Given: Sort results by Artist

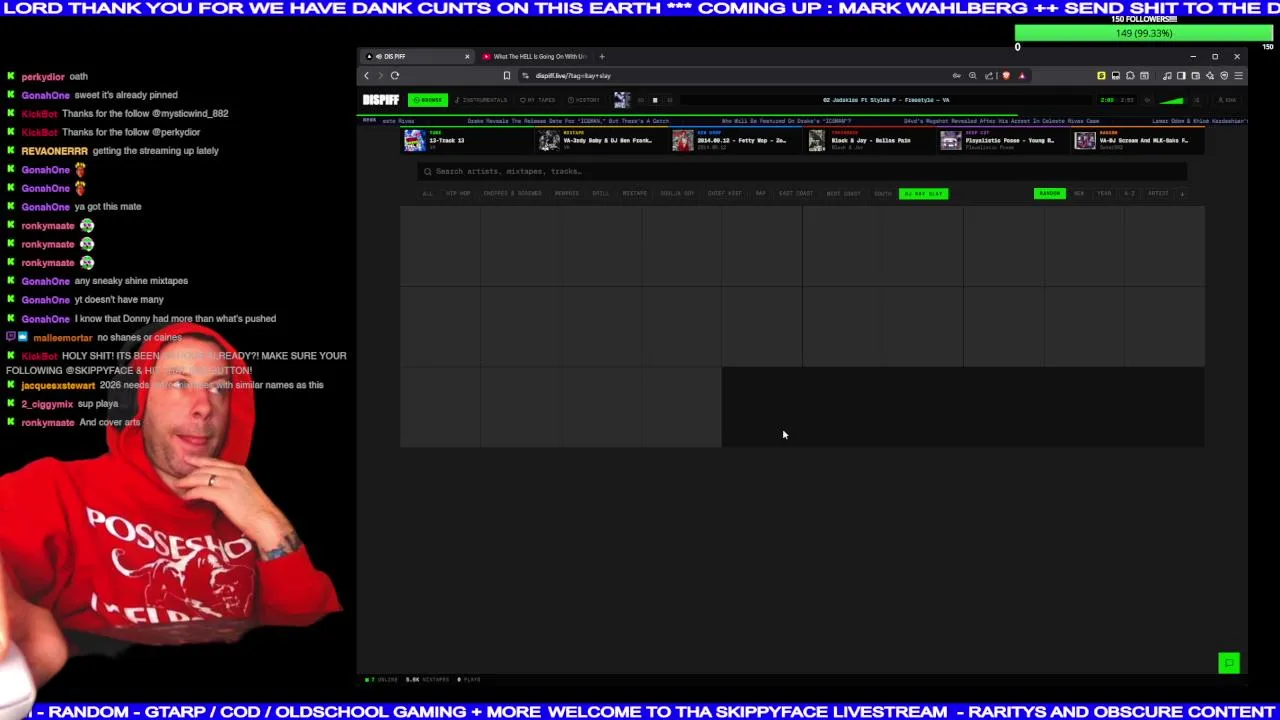Looking at the screenshot, I should coord(1158,193).
